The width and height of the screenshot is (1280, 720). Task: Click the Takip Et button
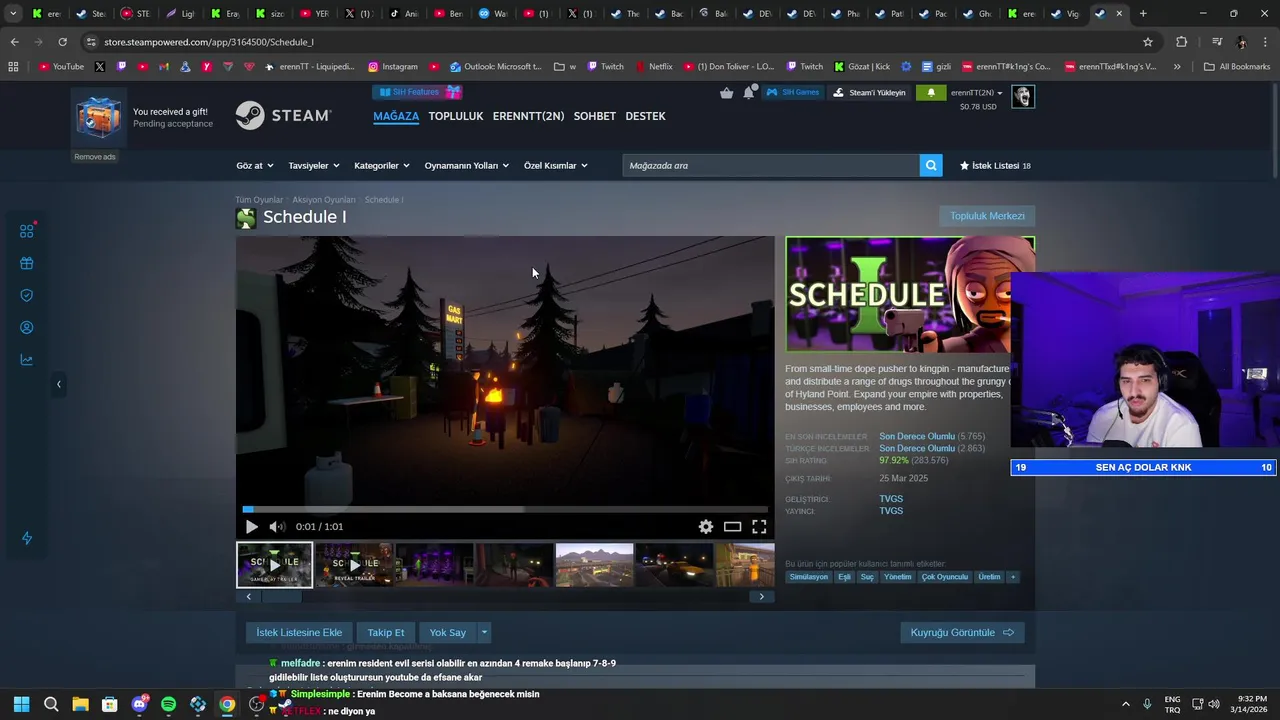[386, 632]
